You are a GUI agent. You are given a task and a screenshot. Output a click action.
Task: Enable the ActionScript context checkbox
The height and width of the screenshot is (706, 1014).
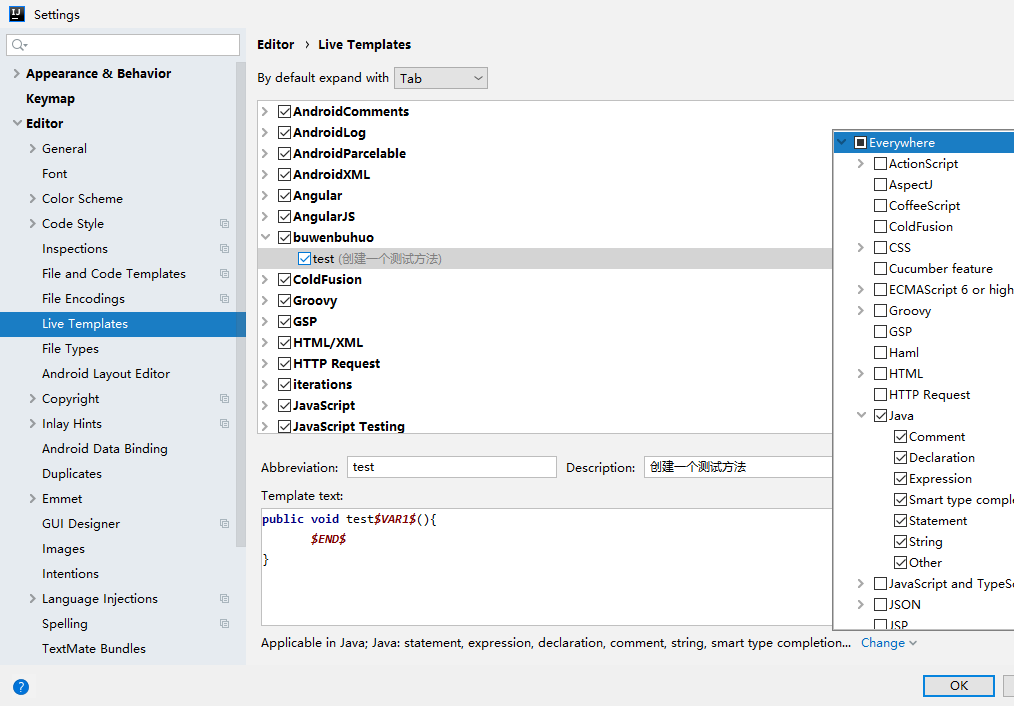pos(880,164)
